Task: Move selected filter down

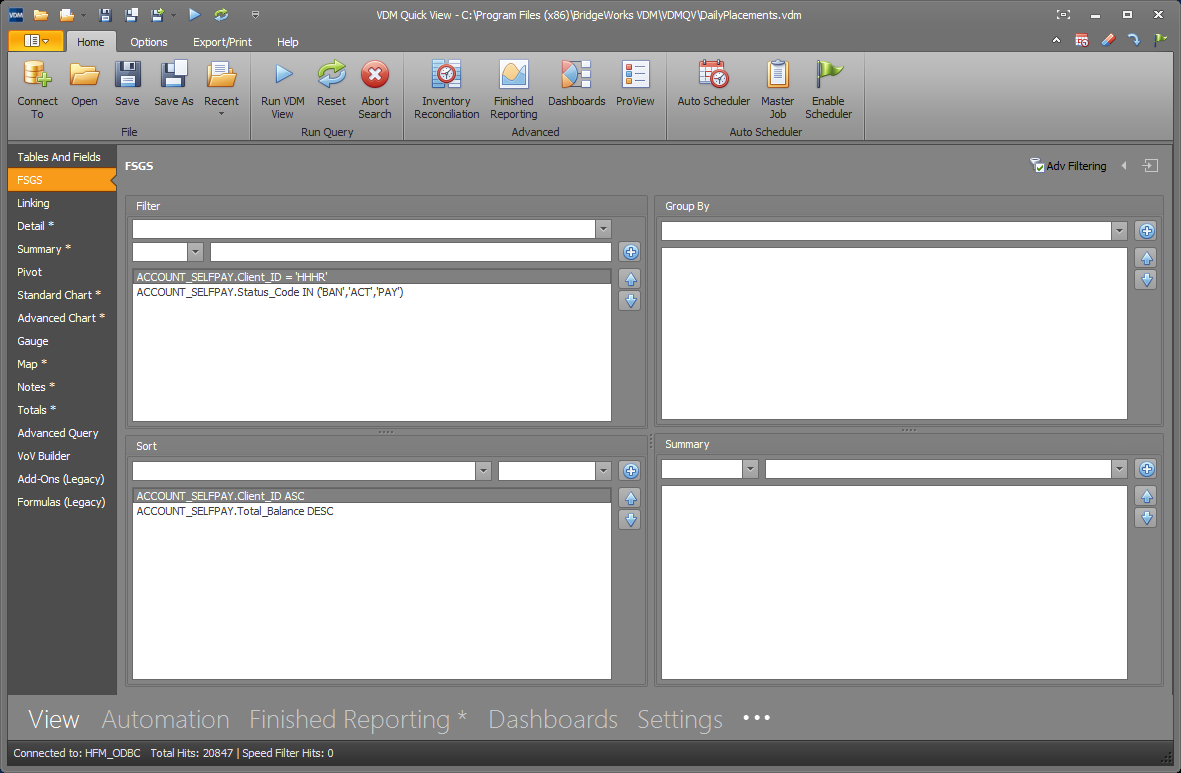Action: [x=630, y=301]
